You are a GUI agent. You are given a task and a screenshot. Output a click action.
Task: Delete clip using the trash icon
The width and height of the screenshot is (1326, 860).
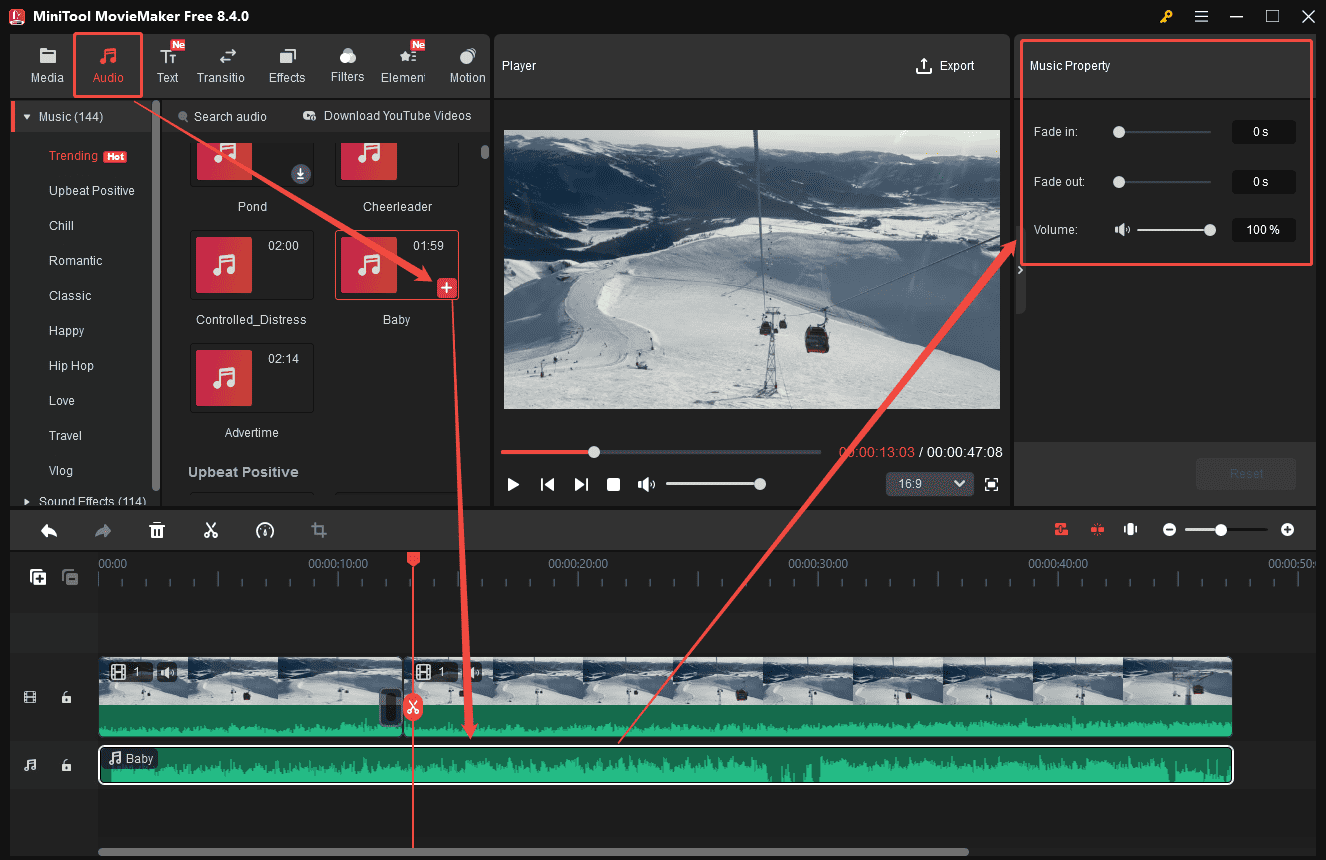[x=157, y=530]
